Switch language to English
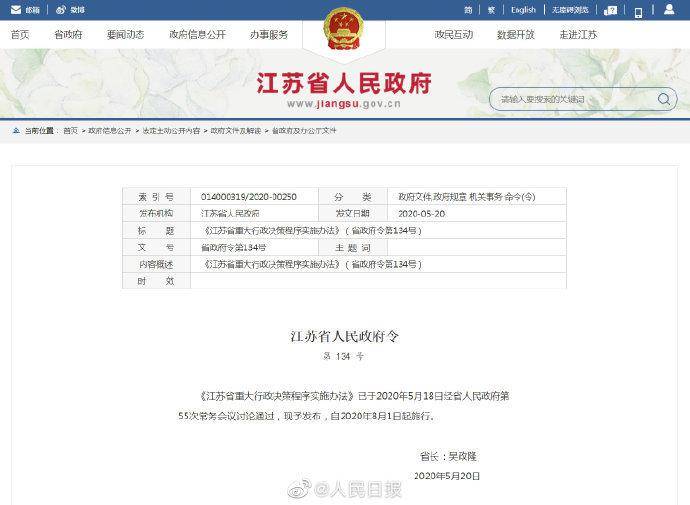Viewport: 690px width, 505px height. 523,10
